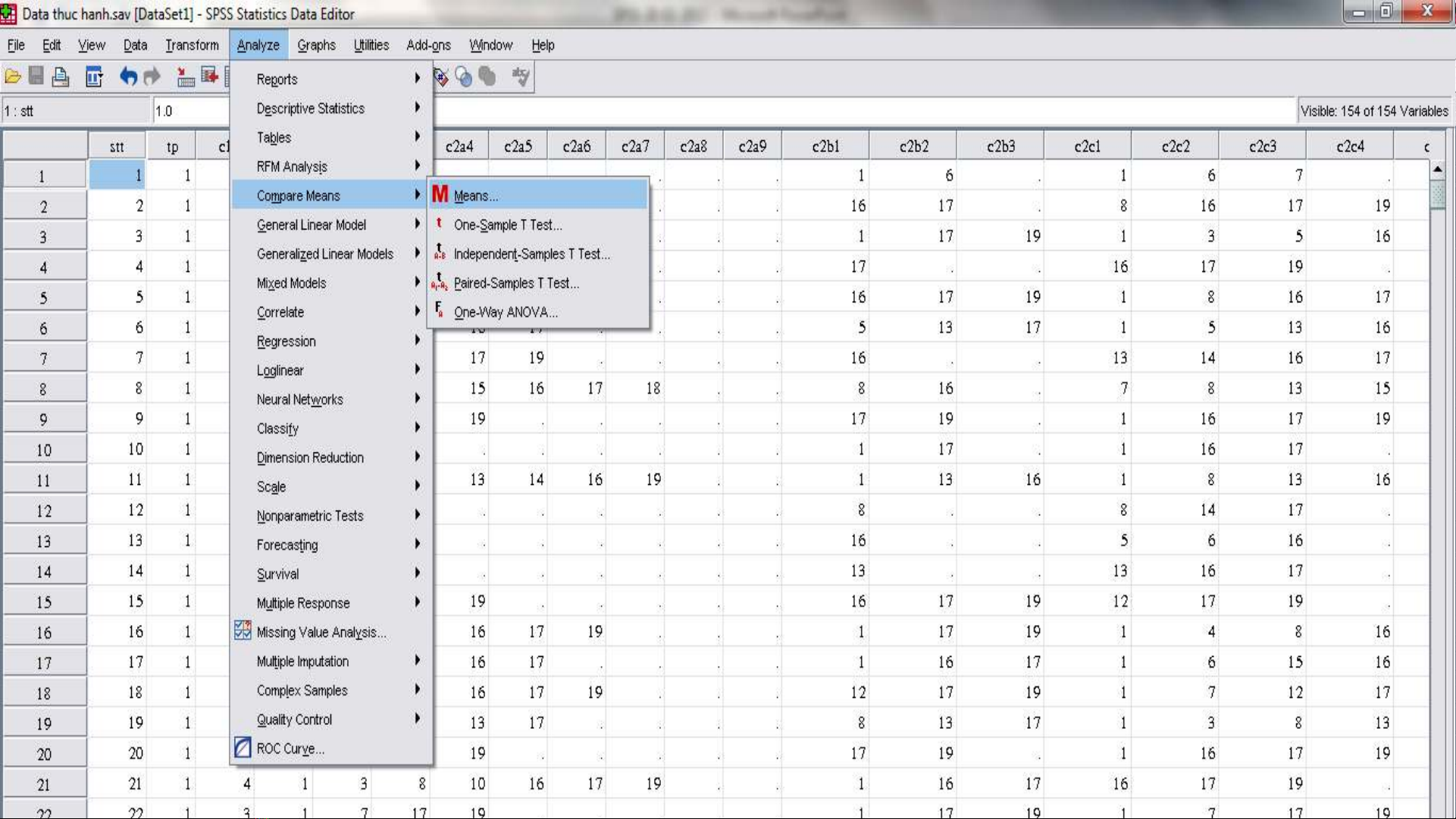Viewport: 1456px width, 819px height.
Task: Click the Go to case icon
Action: point(185,77)
